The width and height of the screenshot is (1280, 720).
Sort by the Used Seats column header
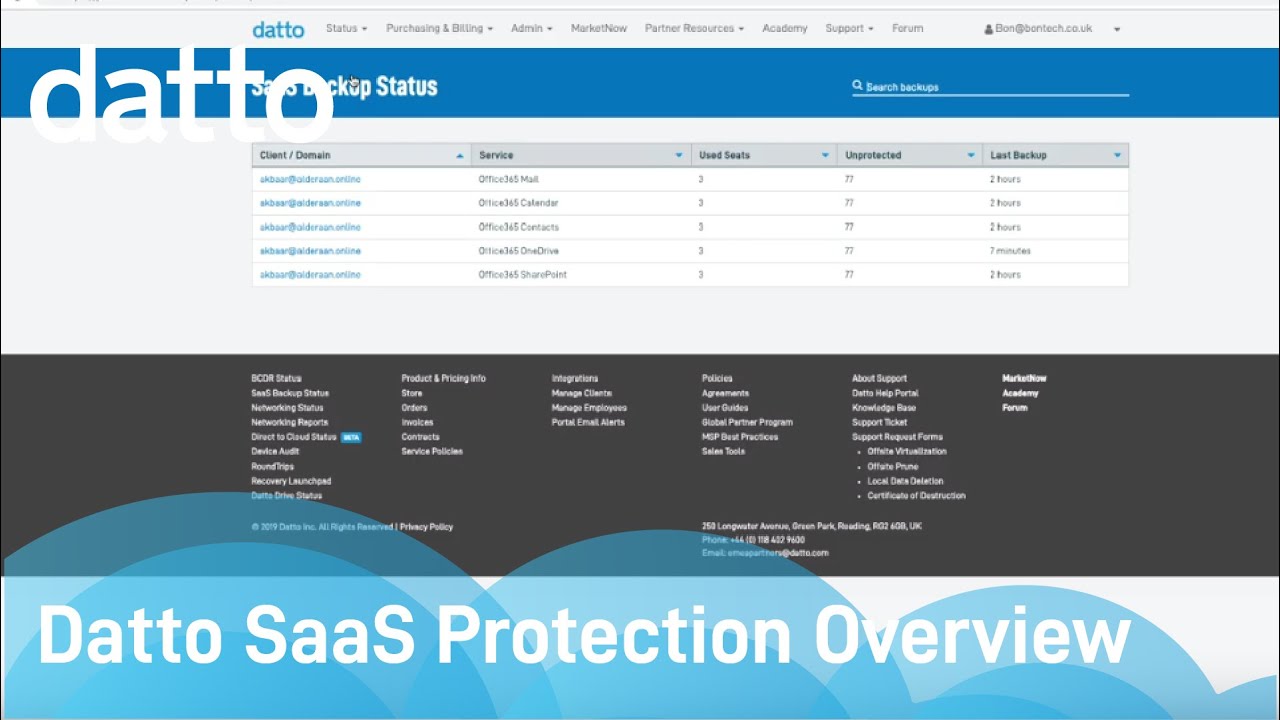[764, 155]
